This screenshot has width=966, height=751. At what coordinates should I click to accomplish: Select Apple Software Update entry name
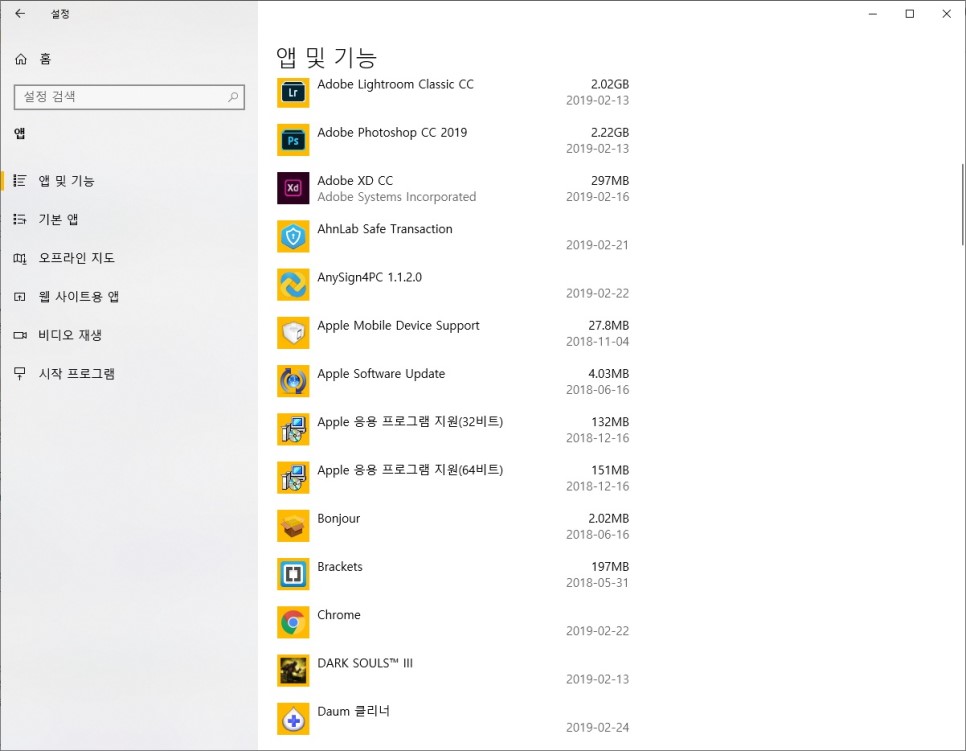click(381, 374)
